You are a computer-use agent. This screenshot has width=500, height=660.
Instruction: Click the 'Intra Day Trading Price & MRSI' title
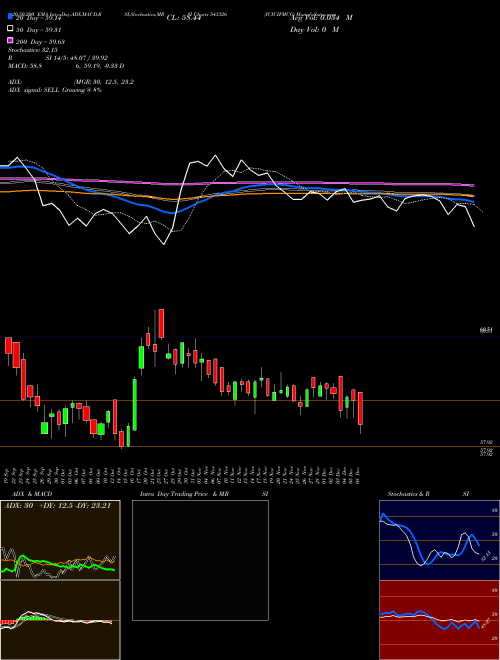click(204, 494)
